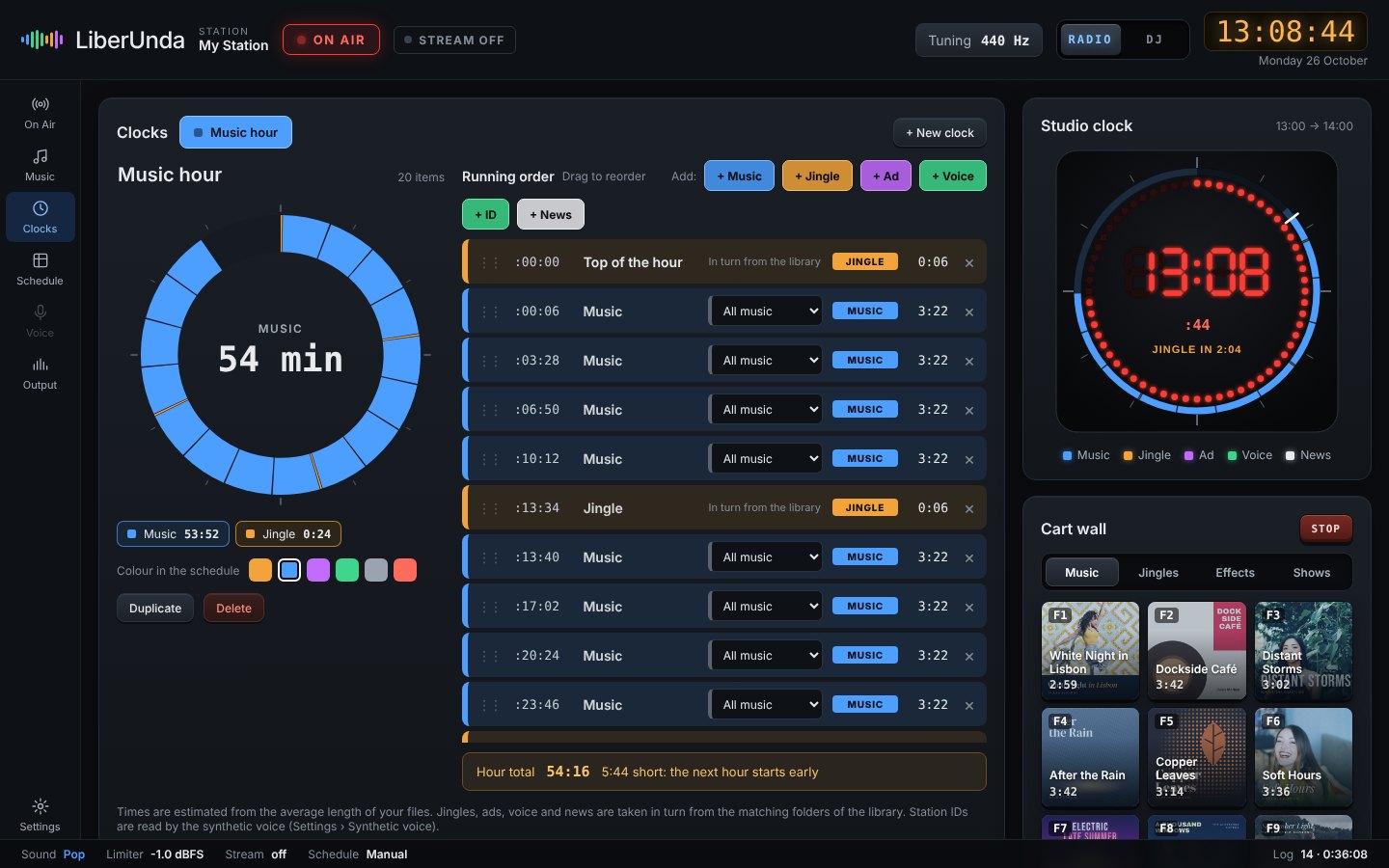Remove the :23:46 Music row
Viewport: 1389px width, 868px height.
point(969,705)
